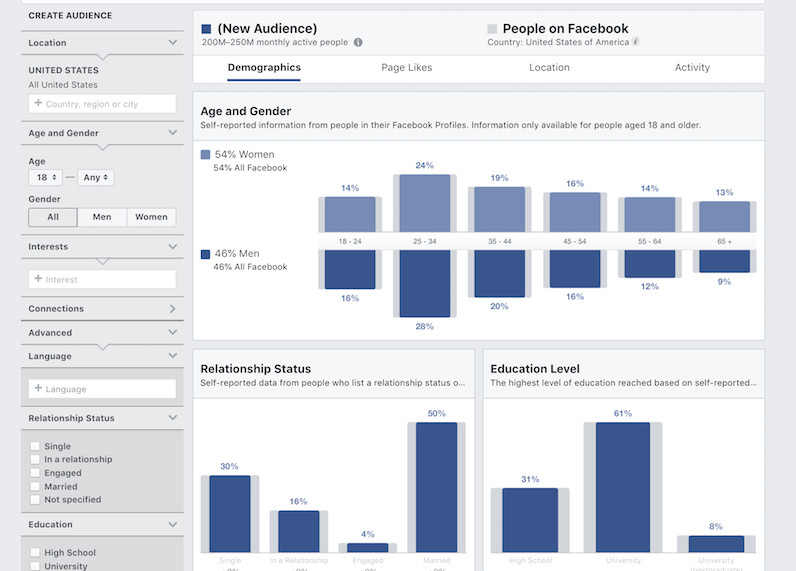
Task: Click the New Audience blue square legend
Action: [x=206, y=29]
